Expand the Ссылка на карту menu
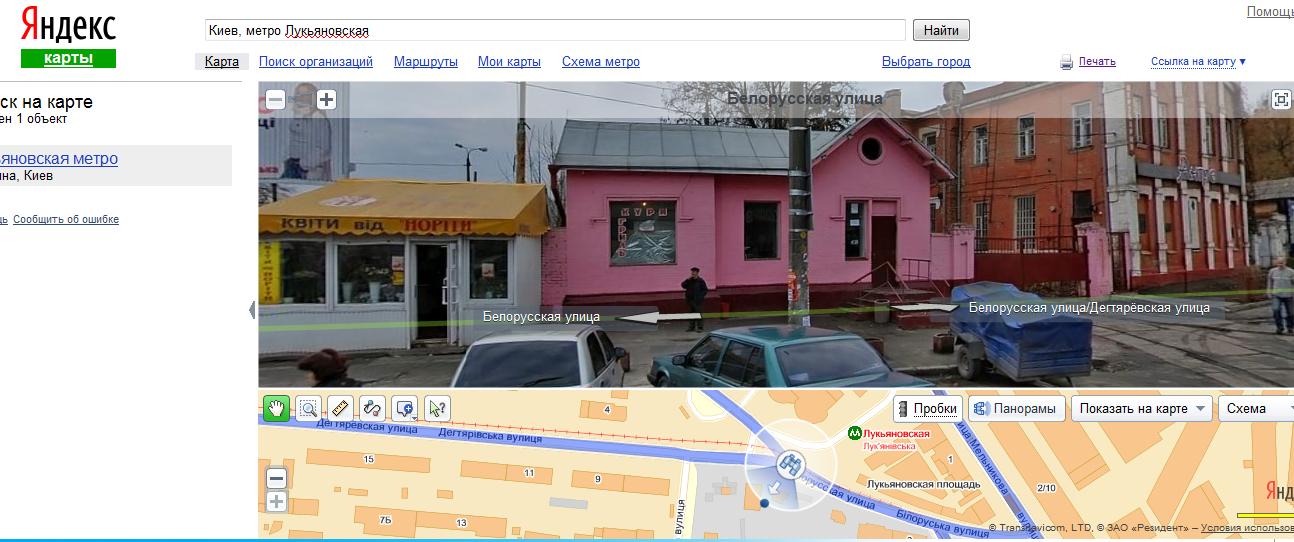This screenshot has width=1294, height=542. tap(1198, 62)
